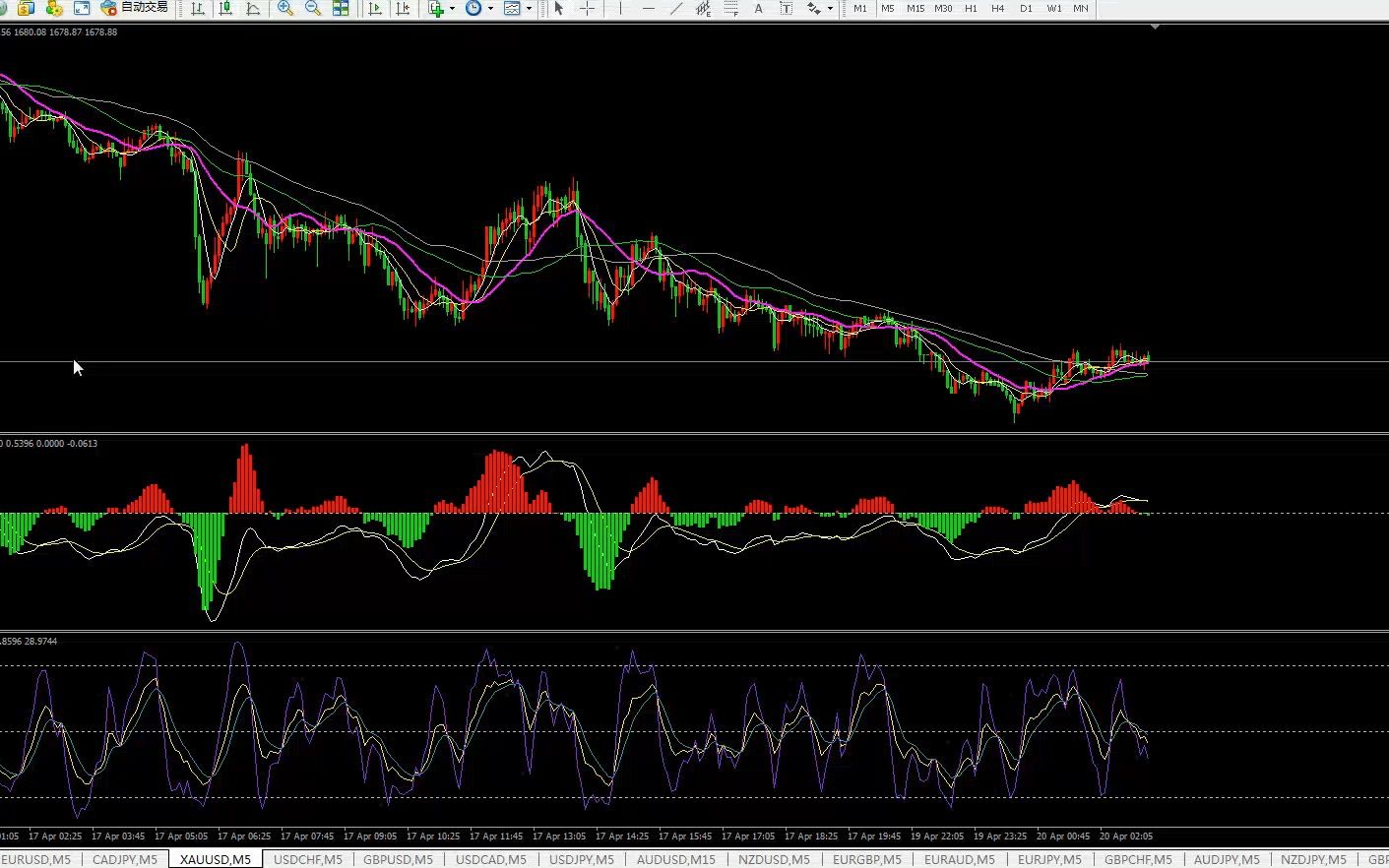
Task: Click the periods clock icon
Action: click(x=474, y=8)
